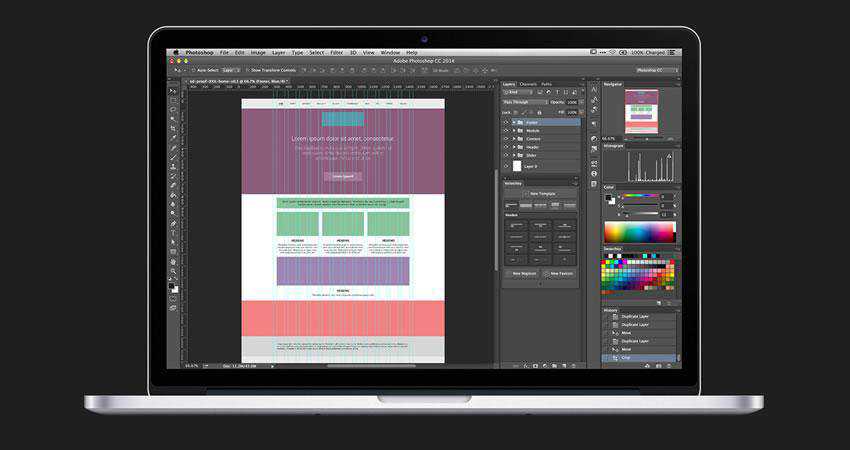Screen dimensions: 850x450
Task: Click the Apple menu icon
Action: coord(176,52)
